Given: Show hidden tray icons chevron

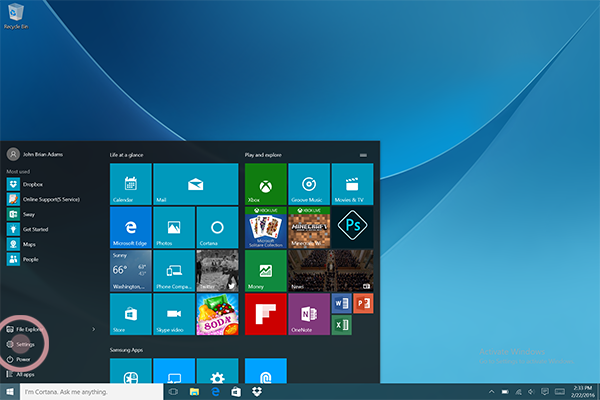Looking at the screenshot, I should click(492, 392).
